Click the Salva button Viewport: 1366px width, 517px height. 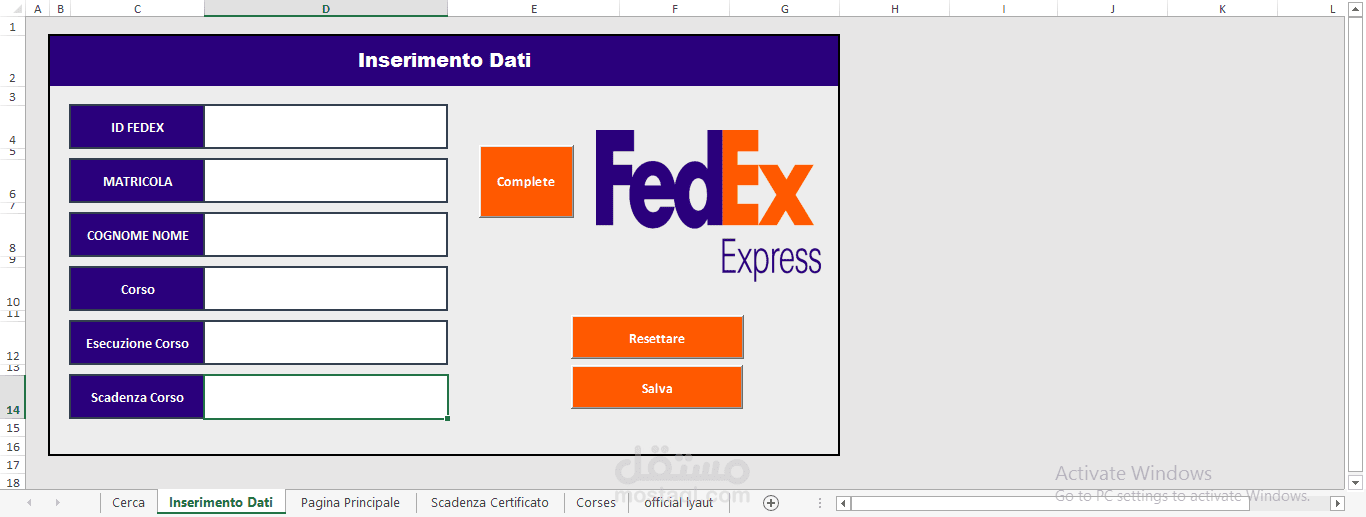tap(657, 388)
